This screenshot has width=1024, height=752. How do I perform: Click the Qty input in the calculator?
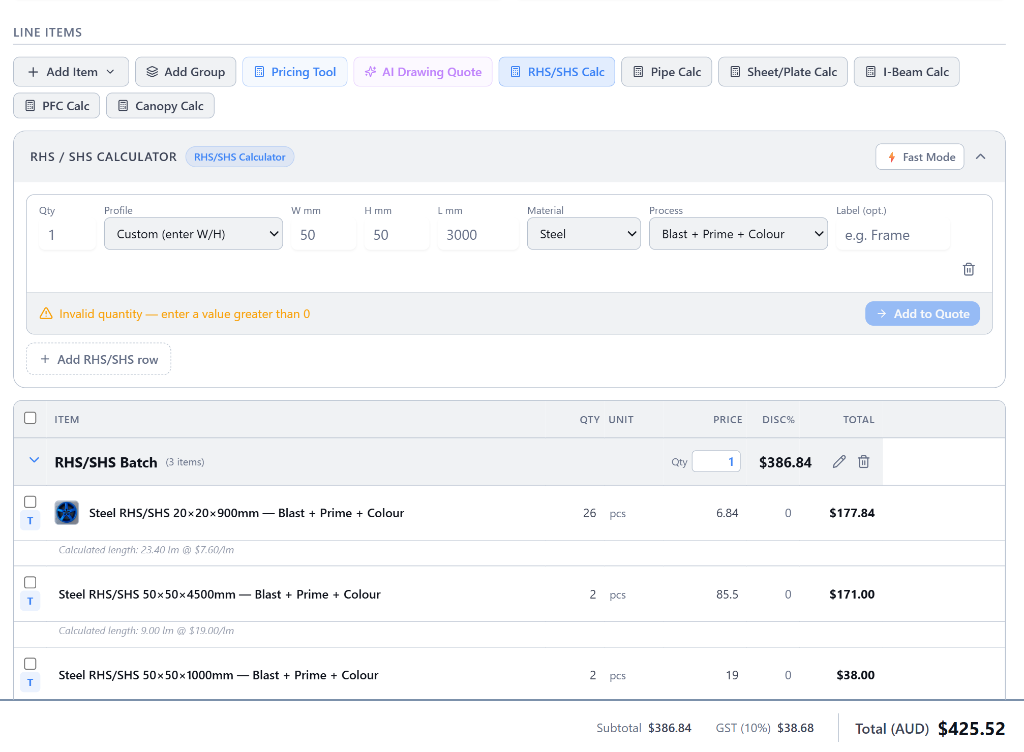pos(67,234)
